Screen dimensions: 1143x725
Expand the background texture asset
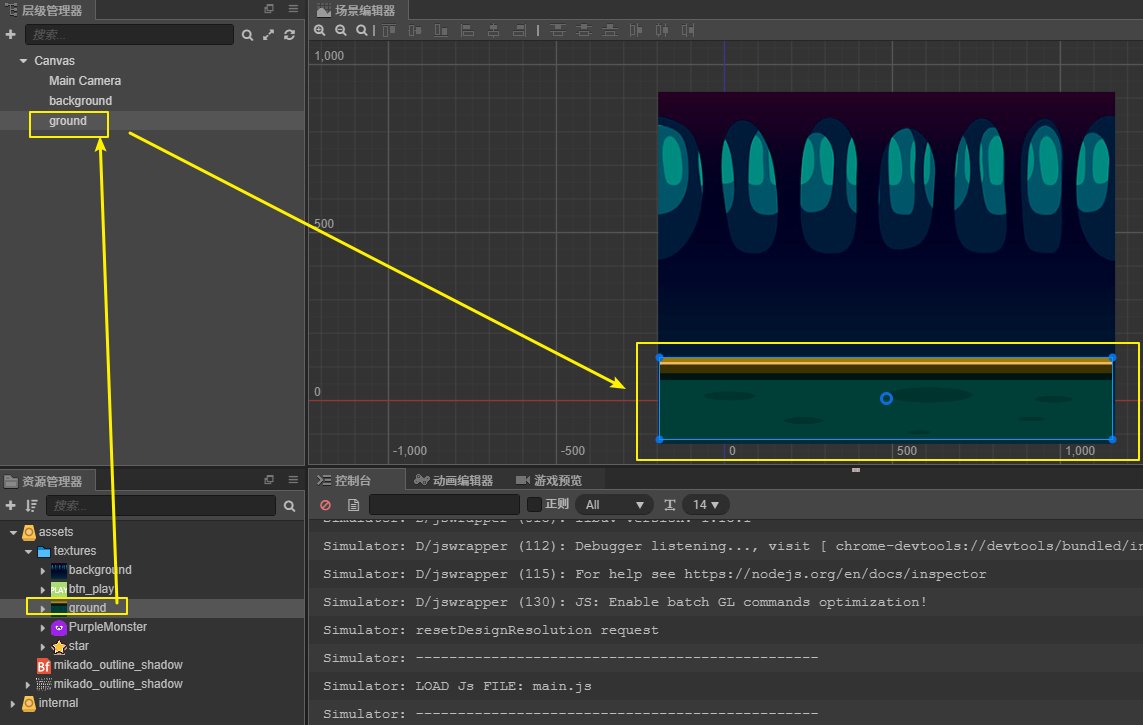click(43, 571)
